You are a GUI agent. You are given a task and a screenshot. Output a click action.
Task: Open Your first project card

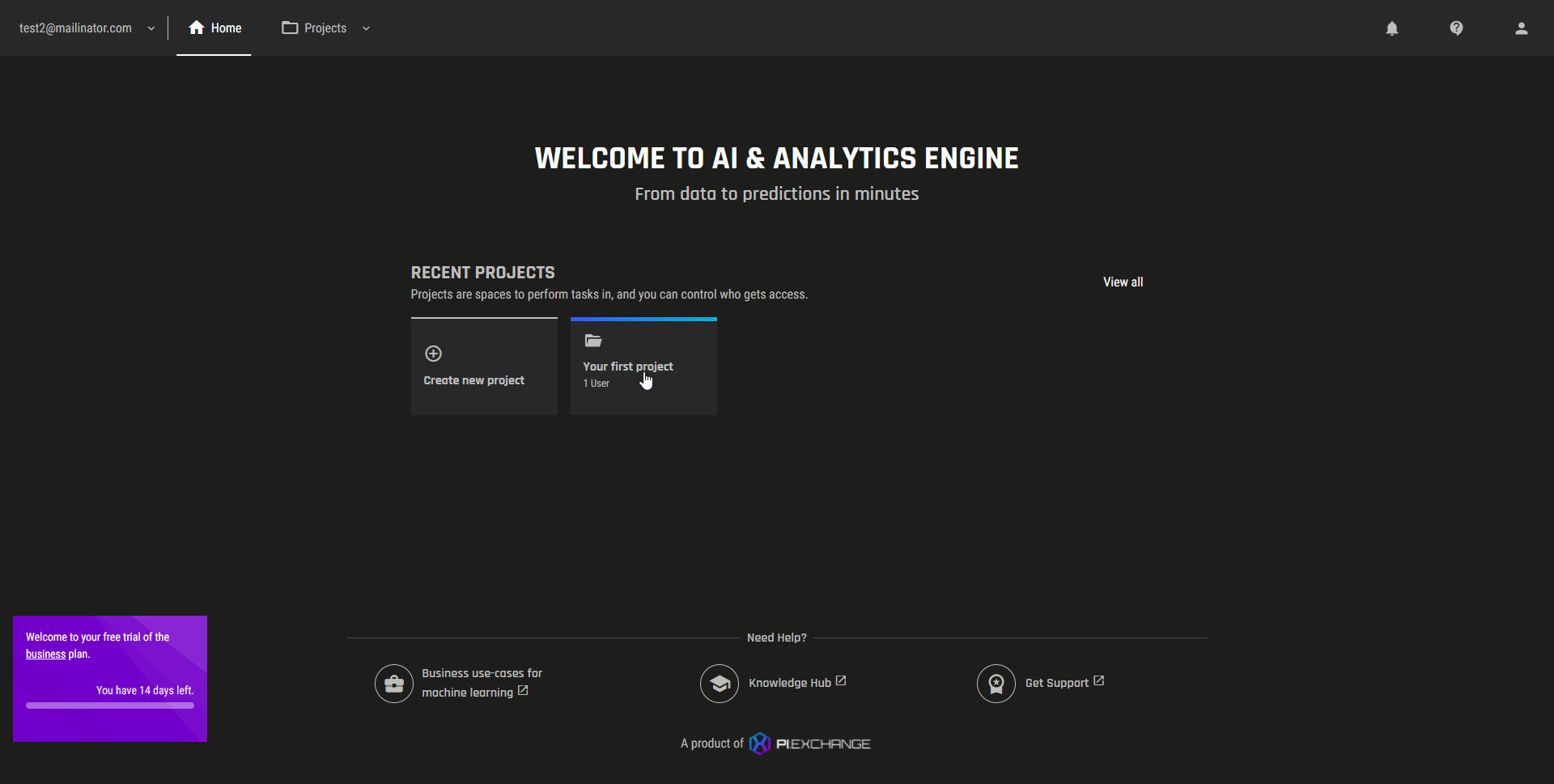point(643,367)
